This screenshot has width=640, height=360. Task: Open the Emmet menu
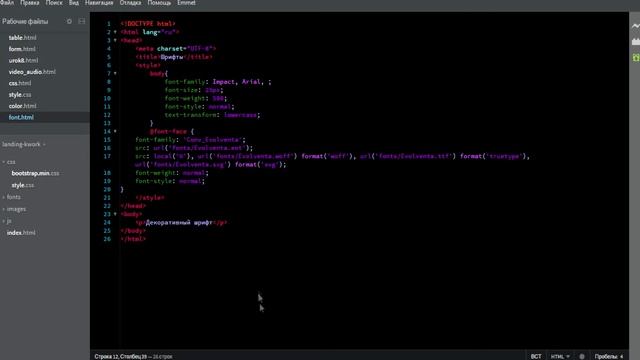pos(186,3)
